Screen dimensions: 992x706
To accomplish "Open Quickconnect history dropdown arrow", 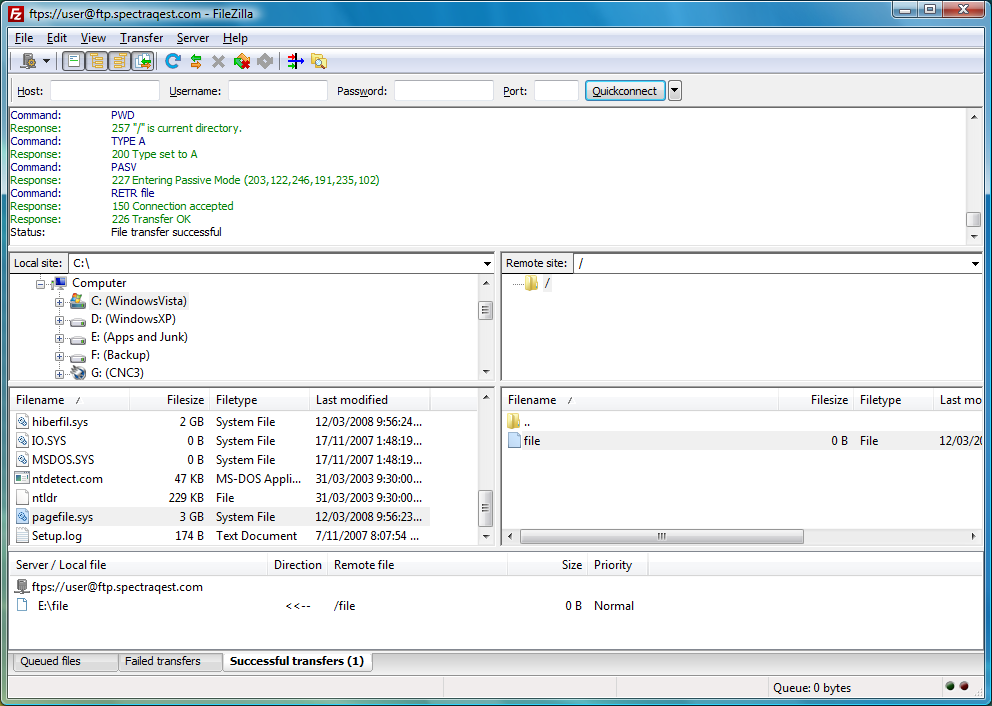I will (x=675, y=91).
